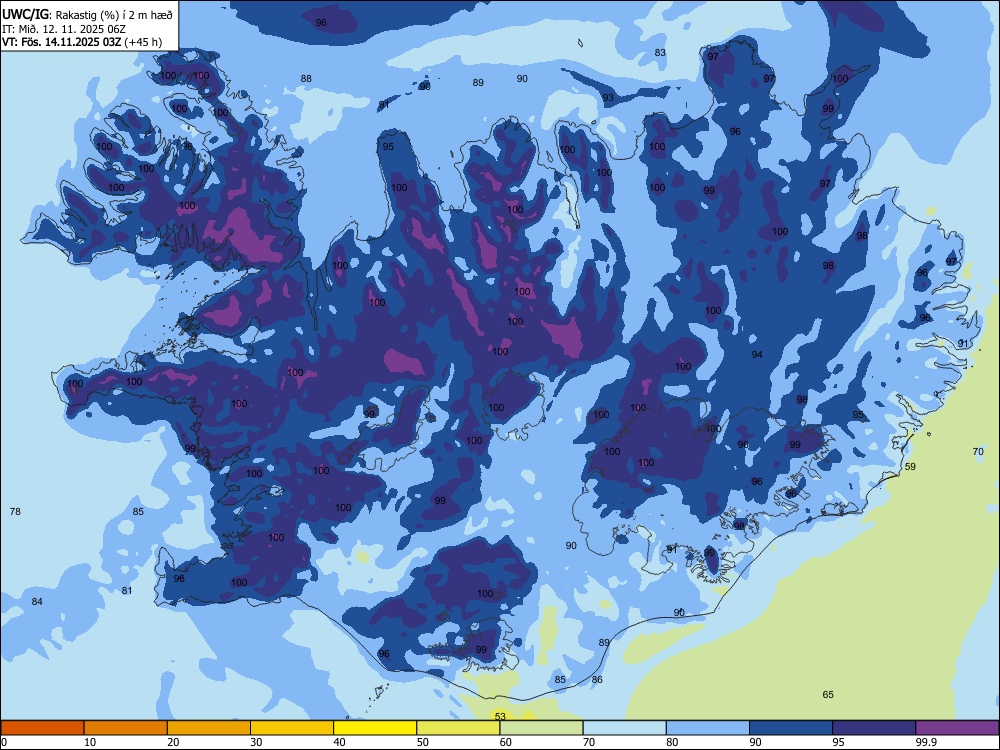Click the '0' legend tick label

pos(4,742)
